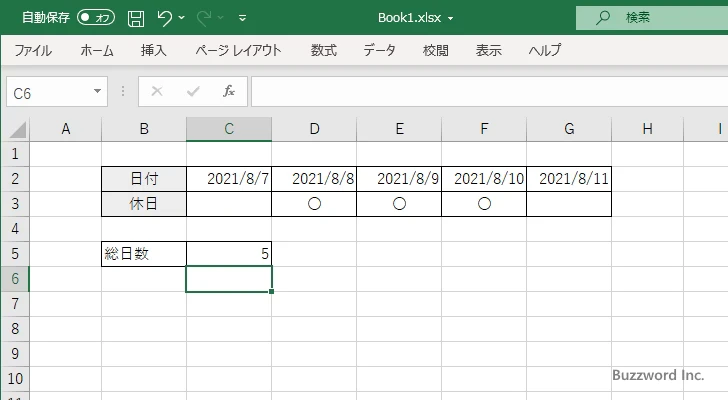The height and width of the screenshot is (400, 728).
Task: Click the search magnifier icon
Action: pos(603,18)
